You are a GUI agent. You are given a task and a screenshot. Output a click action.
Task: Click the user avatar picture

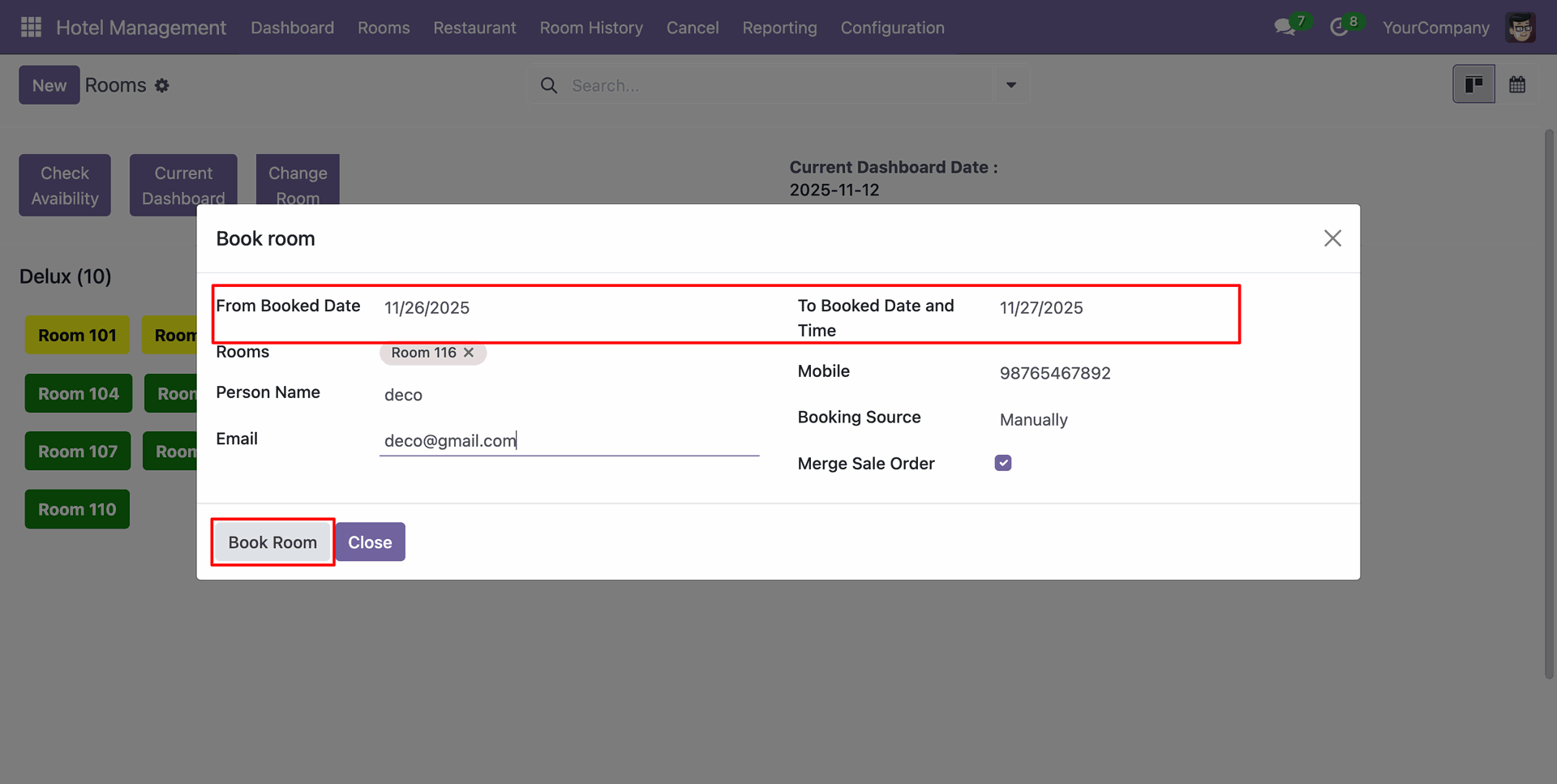pos(1520,28)
